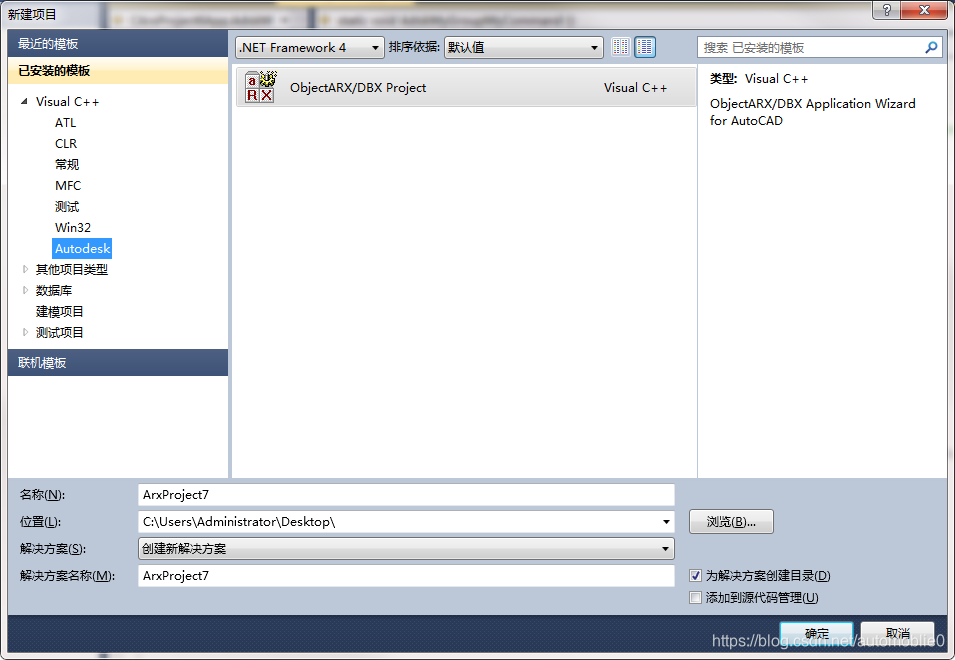Click the ObjectARX/DBX Project template name
This screenshot has height=660, width=955.
click(358, 88)
